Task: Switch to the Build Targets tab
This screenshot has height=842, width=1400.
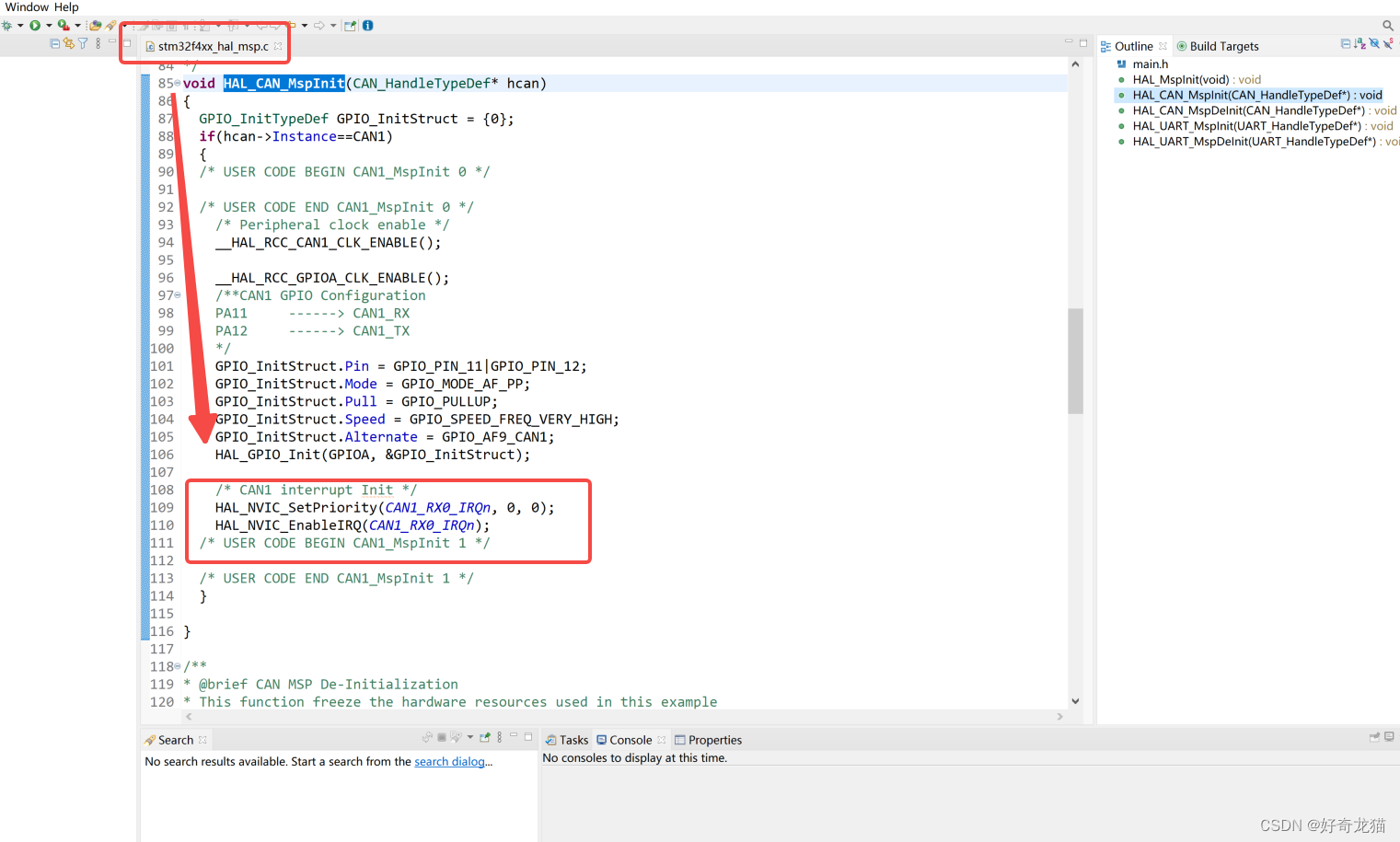Action: tap(1217, 46)
